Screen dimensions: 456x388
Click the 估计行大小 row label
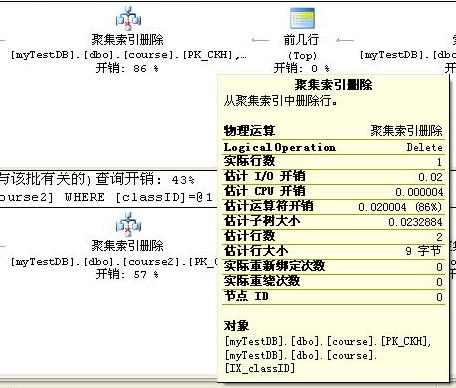pos(256,251)
